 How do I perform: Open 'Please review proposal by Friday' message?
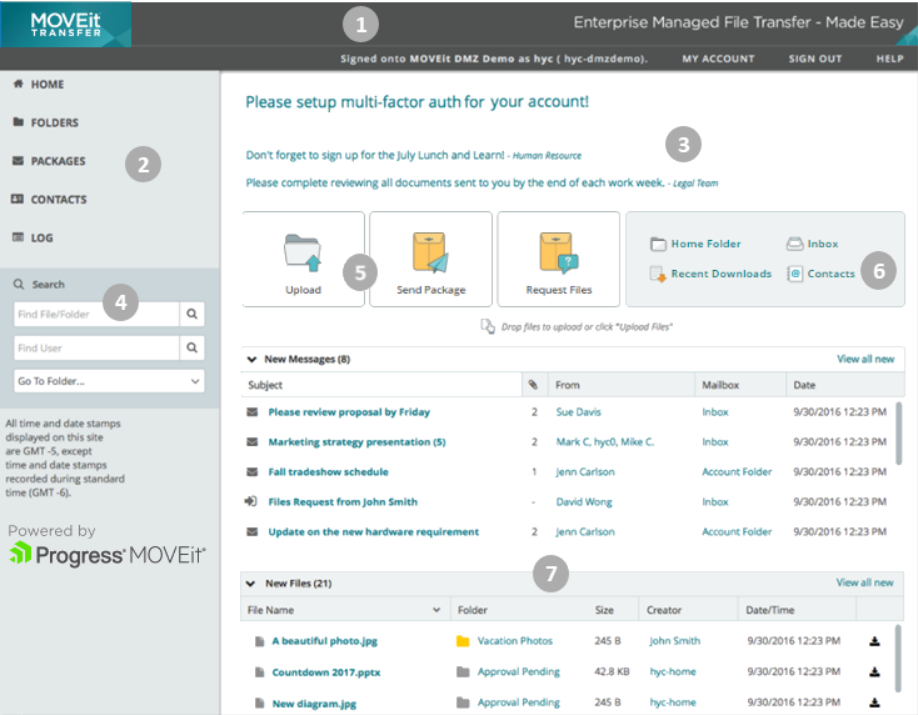coord(349,412)
